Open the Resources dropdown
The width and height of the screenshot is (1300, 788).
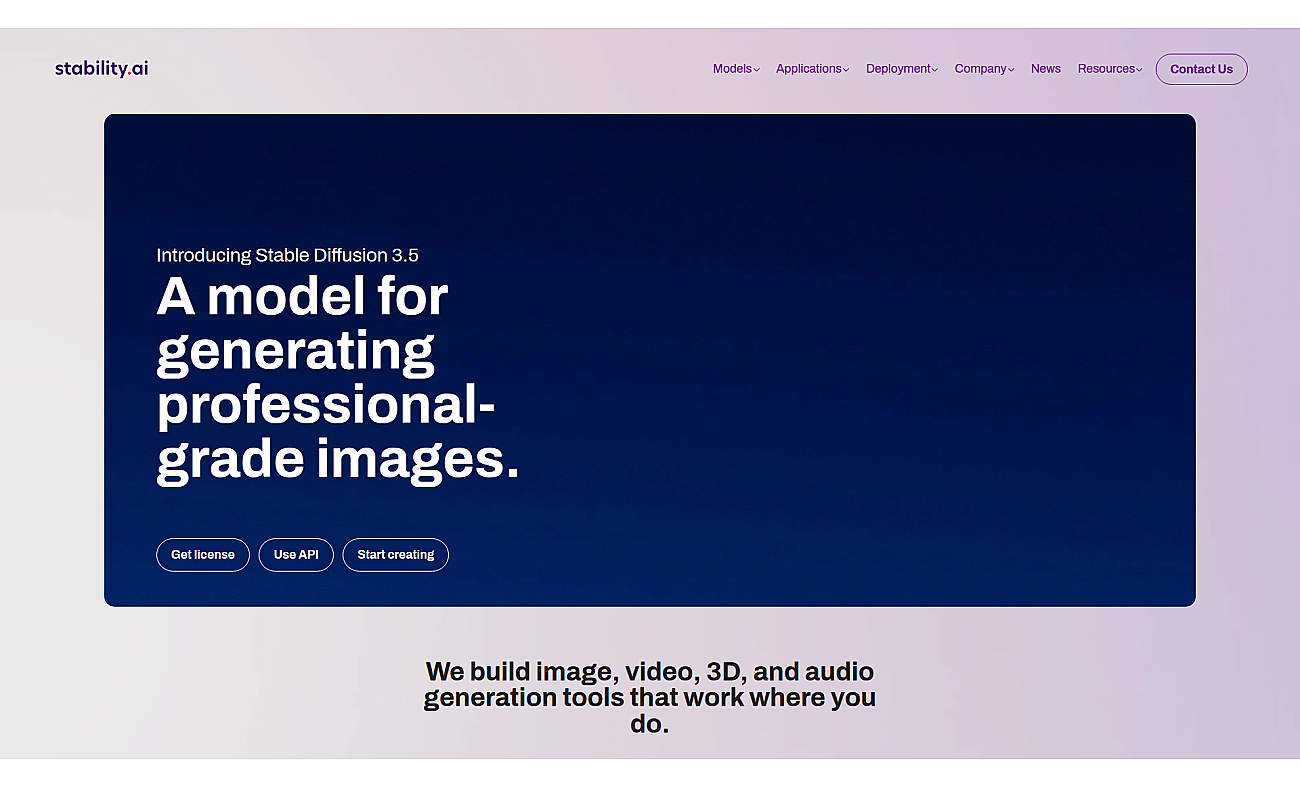1110,69
